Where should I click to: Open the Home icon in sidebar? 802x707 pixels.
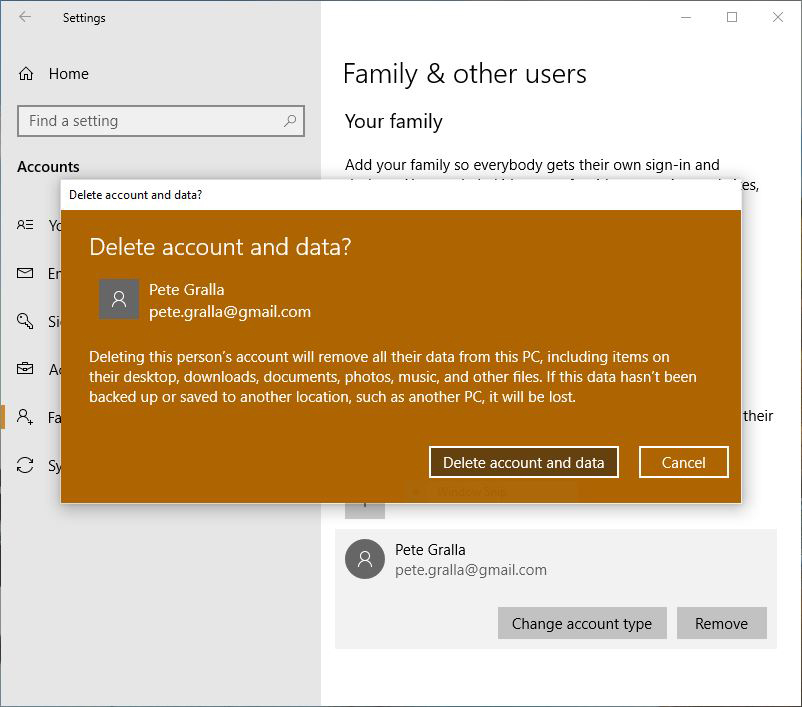tap(26, 74)
